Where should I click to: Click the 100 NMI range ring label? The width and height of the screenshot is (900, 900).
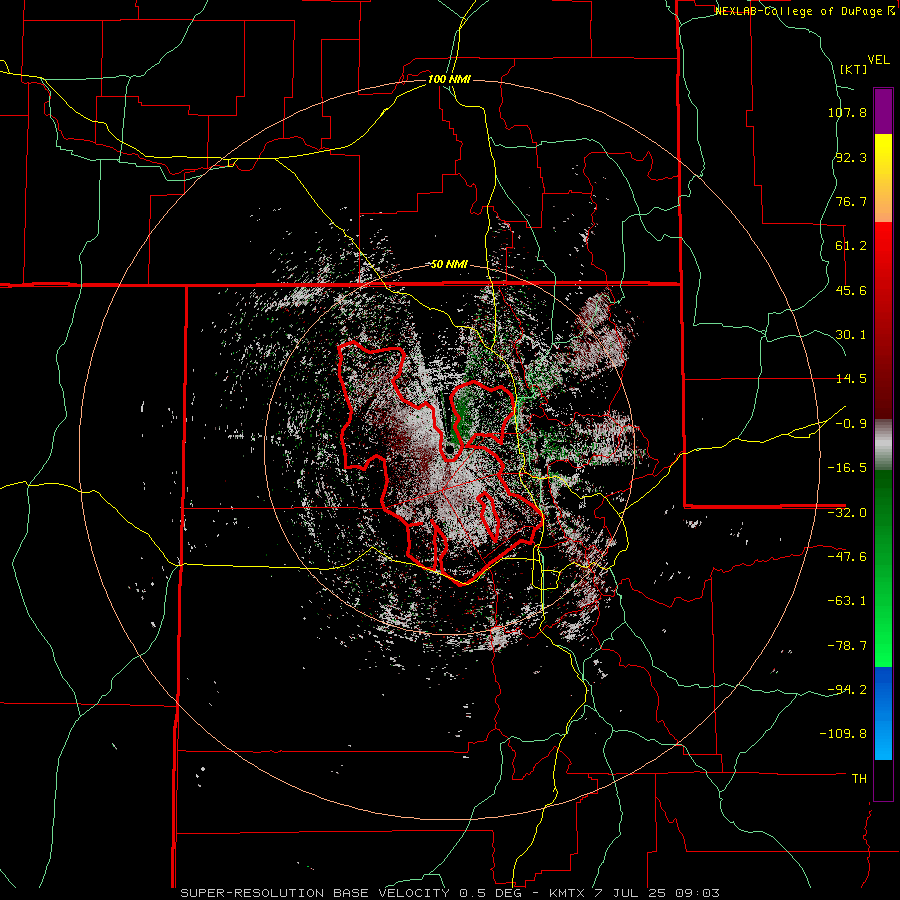pos(449,79)
